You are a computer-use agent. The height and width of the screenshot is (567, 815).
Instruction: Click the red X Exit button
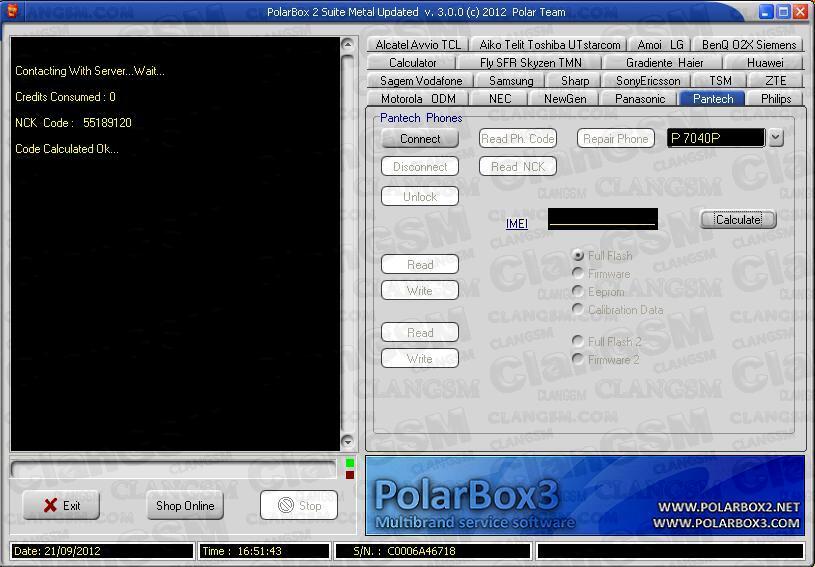pos(61,505)
